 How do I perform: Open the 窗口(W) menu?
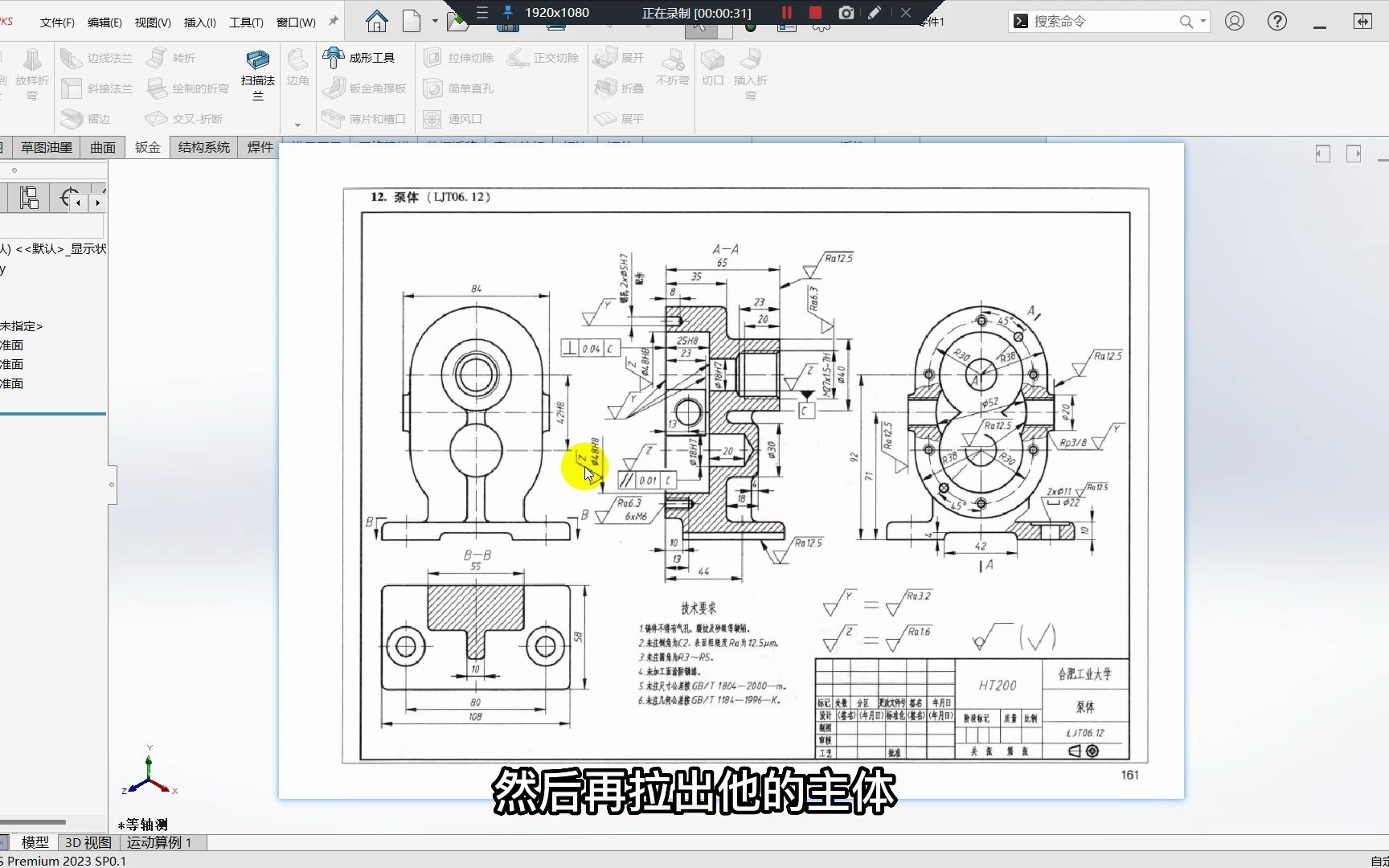pyautogui.click(x=296, y=23)
